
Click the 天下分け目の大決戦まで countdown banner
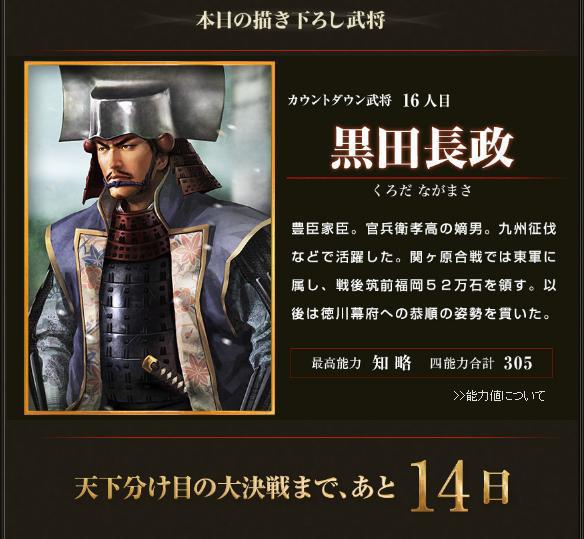[292, 486]
